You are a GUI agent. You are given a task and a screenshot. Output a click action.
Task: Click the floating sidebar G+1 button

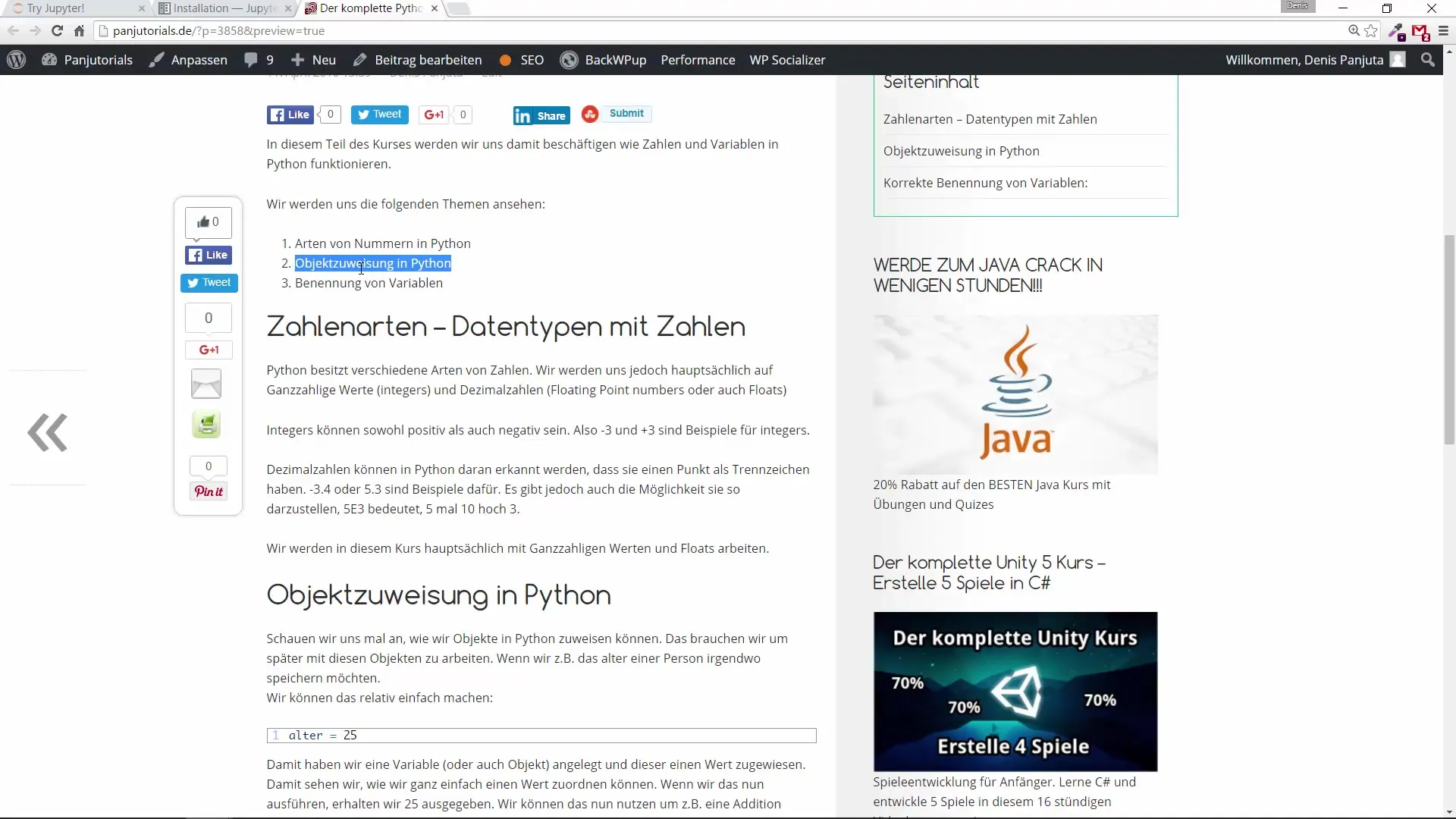tap(209, 350)
